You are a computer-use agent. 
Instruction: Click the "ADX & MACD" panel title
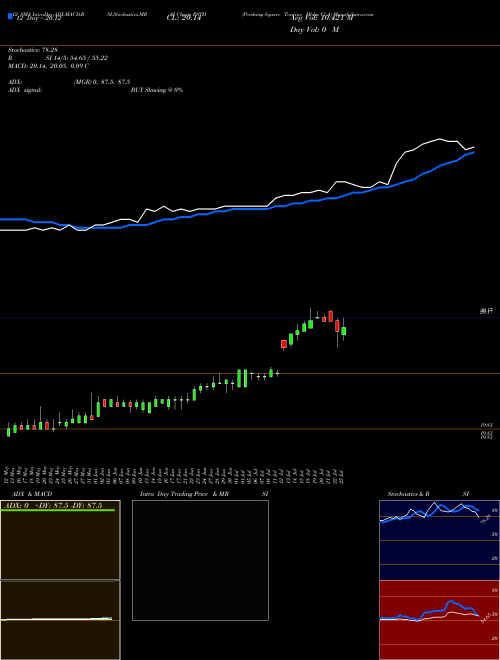[32, 494]
